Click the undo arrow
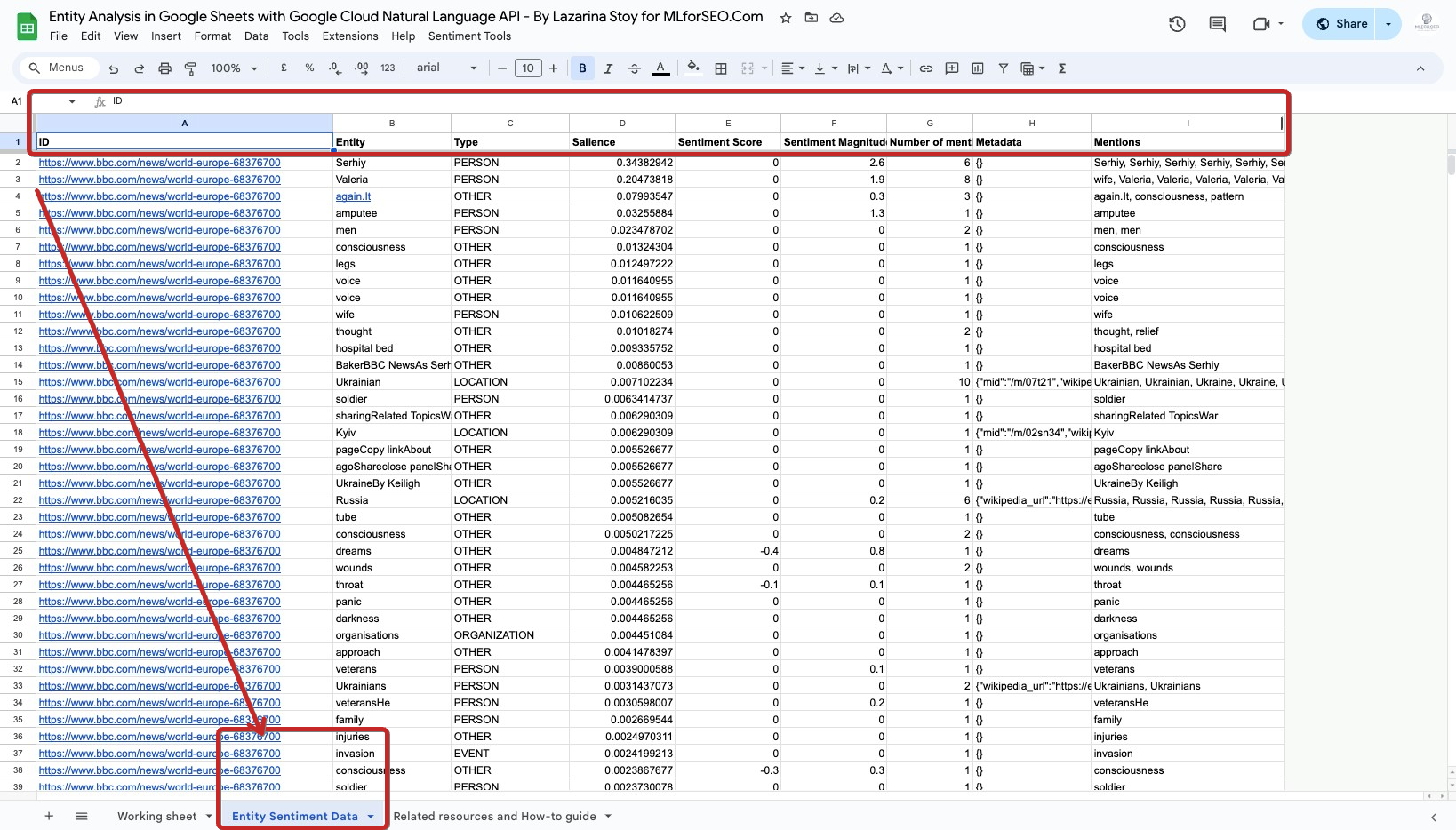 point(113,68)
